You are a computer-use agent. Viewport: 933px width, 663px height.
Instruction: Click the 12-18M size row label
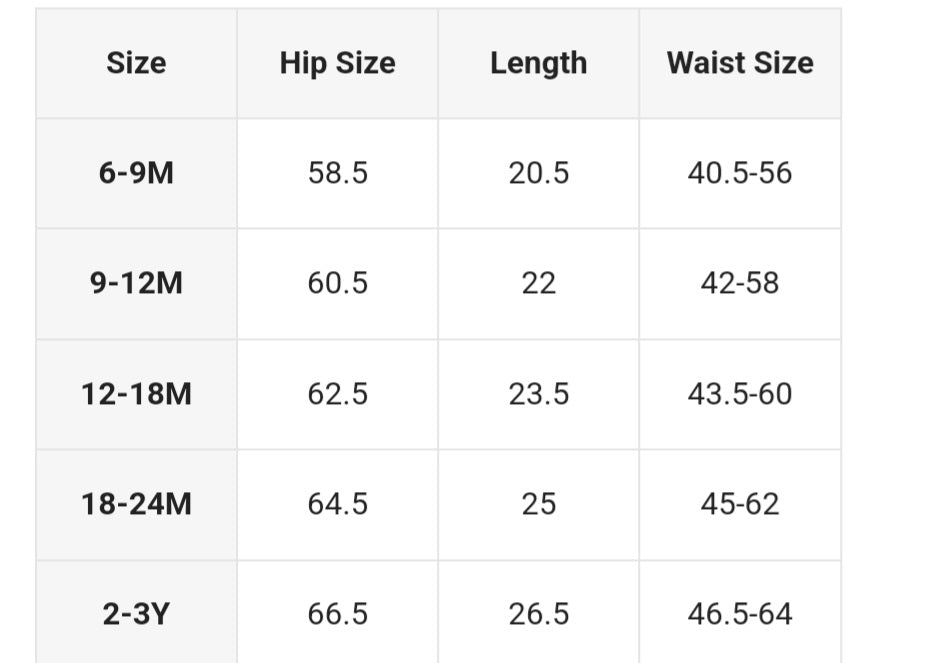(136, 394)
